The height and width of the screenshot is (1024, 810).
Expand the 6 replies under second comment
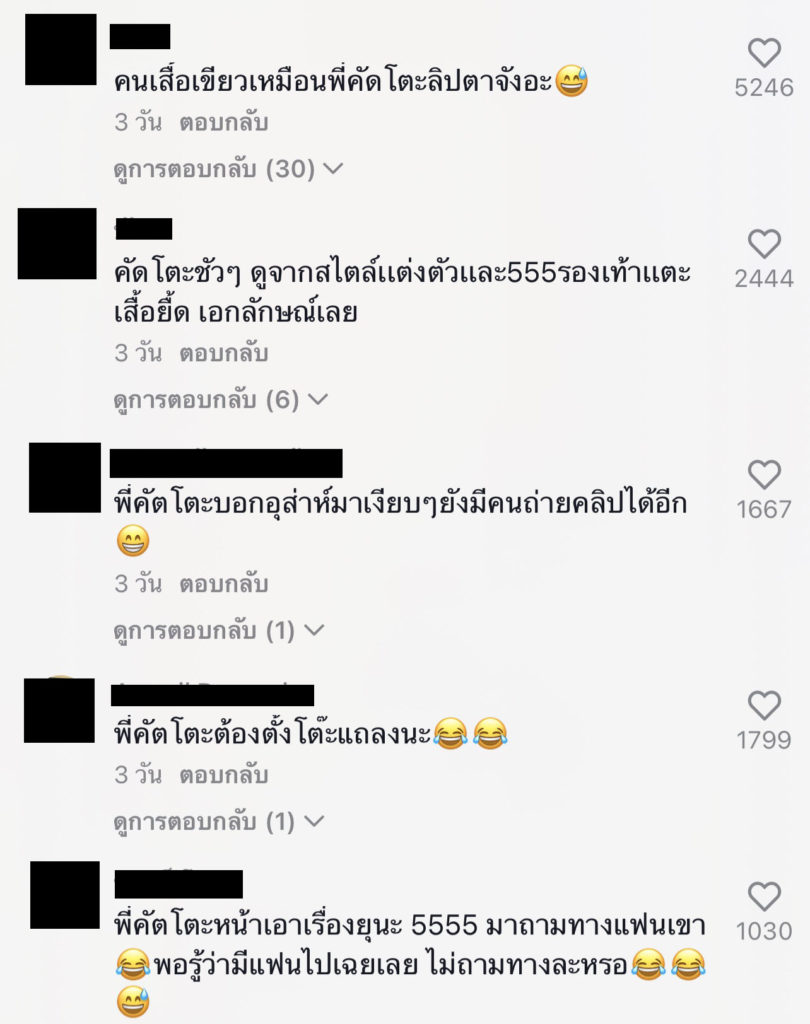click(220, 400)
